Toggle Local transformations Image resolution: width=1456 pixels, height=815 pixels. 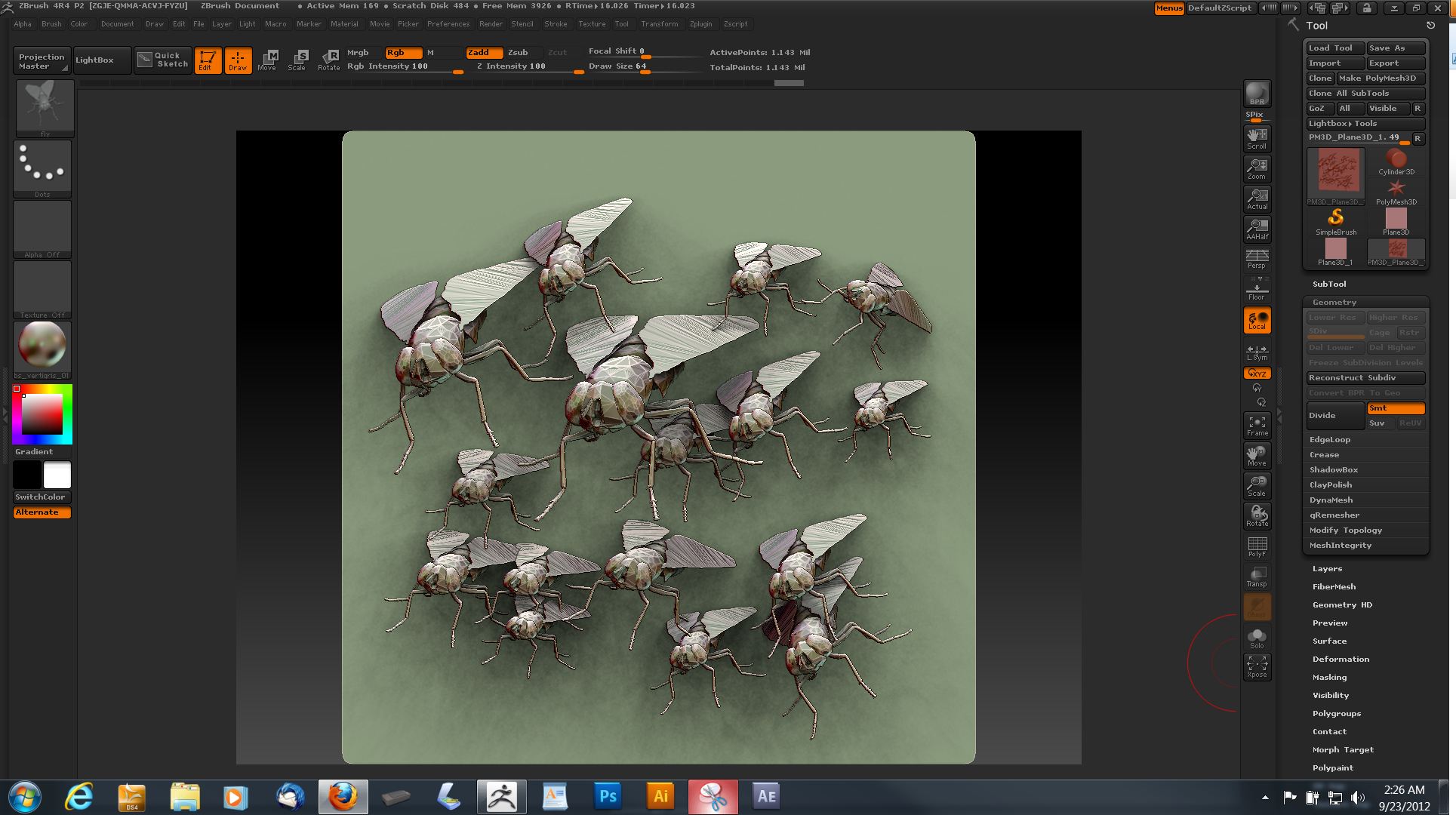tap(1257, 320)
